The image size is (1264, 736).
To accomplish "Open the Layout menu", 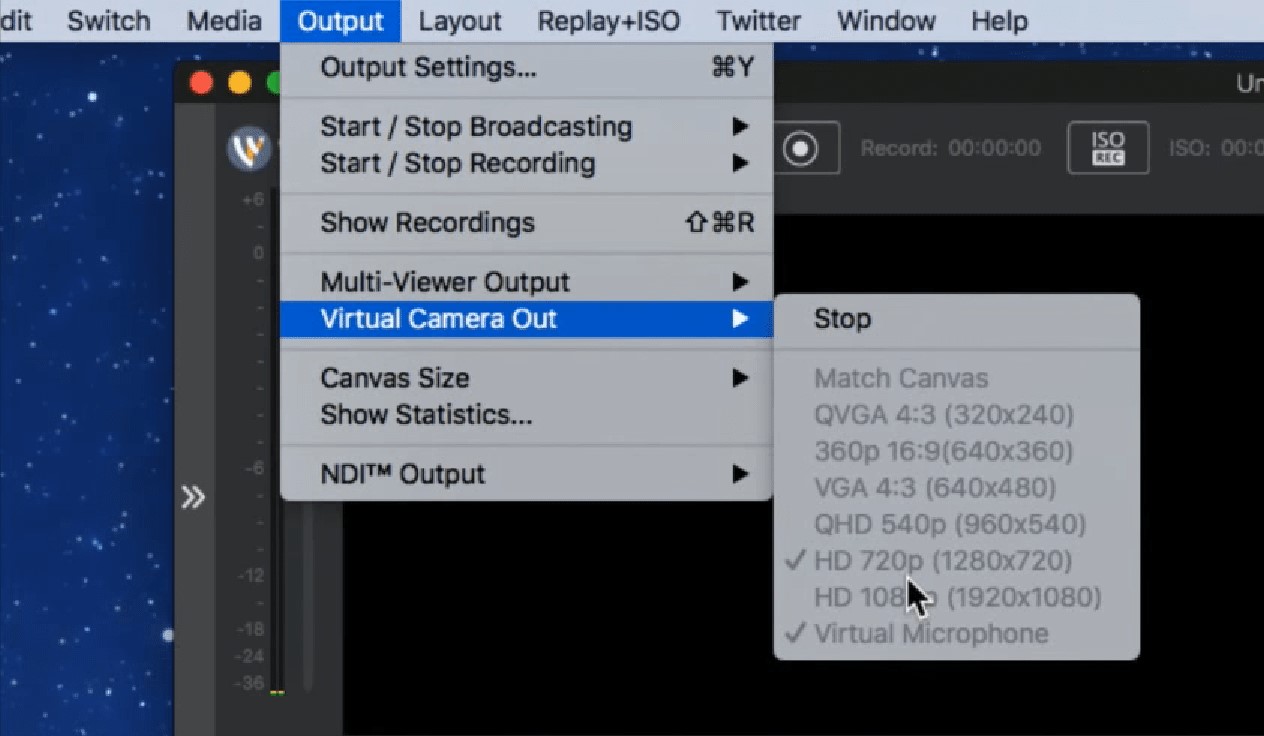I will 460,20.
